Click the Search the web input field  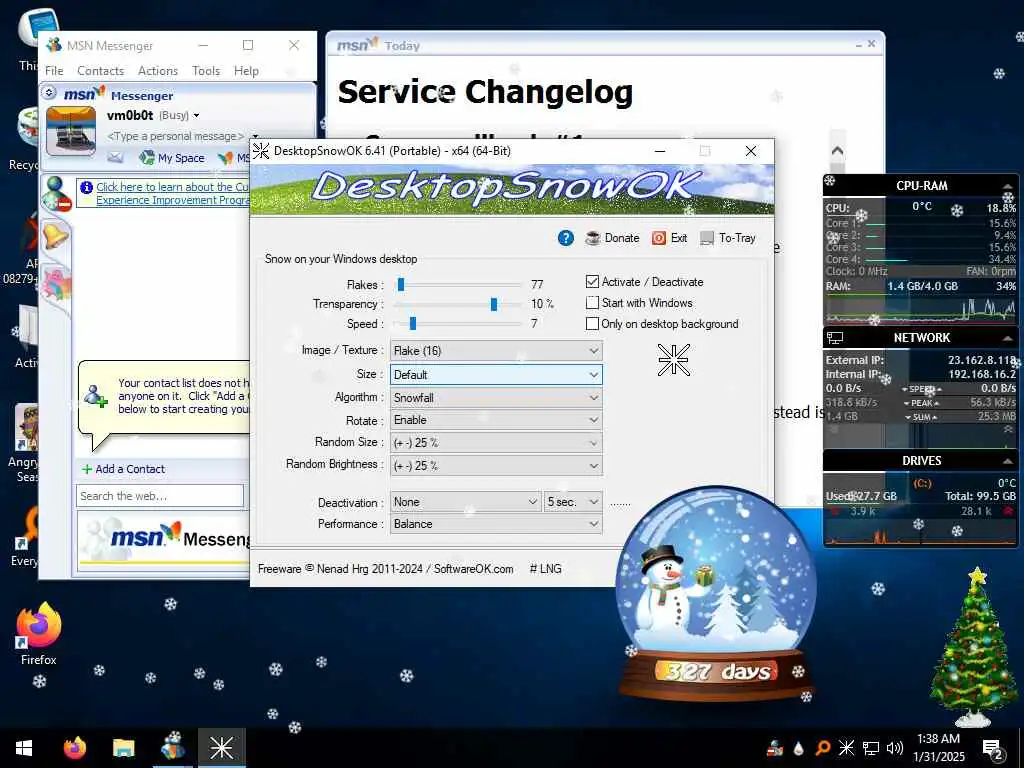pos(160,496)
